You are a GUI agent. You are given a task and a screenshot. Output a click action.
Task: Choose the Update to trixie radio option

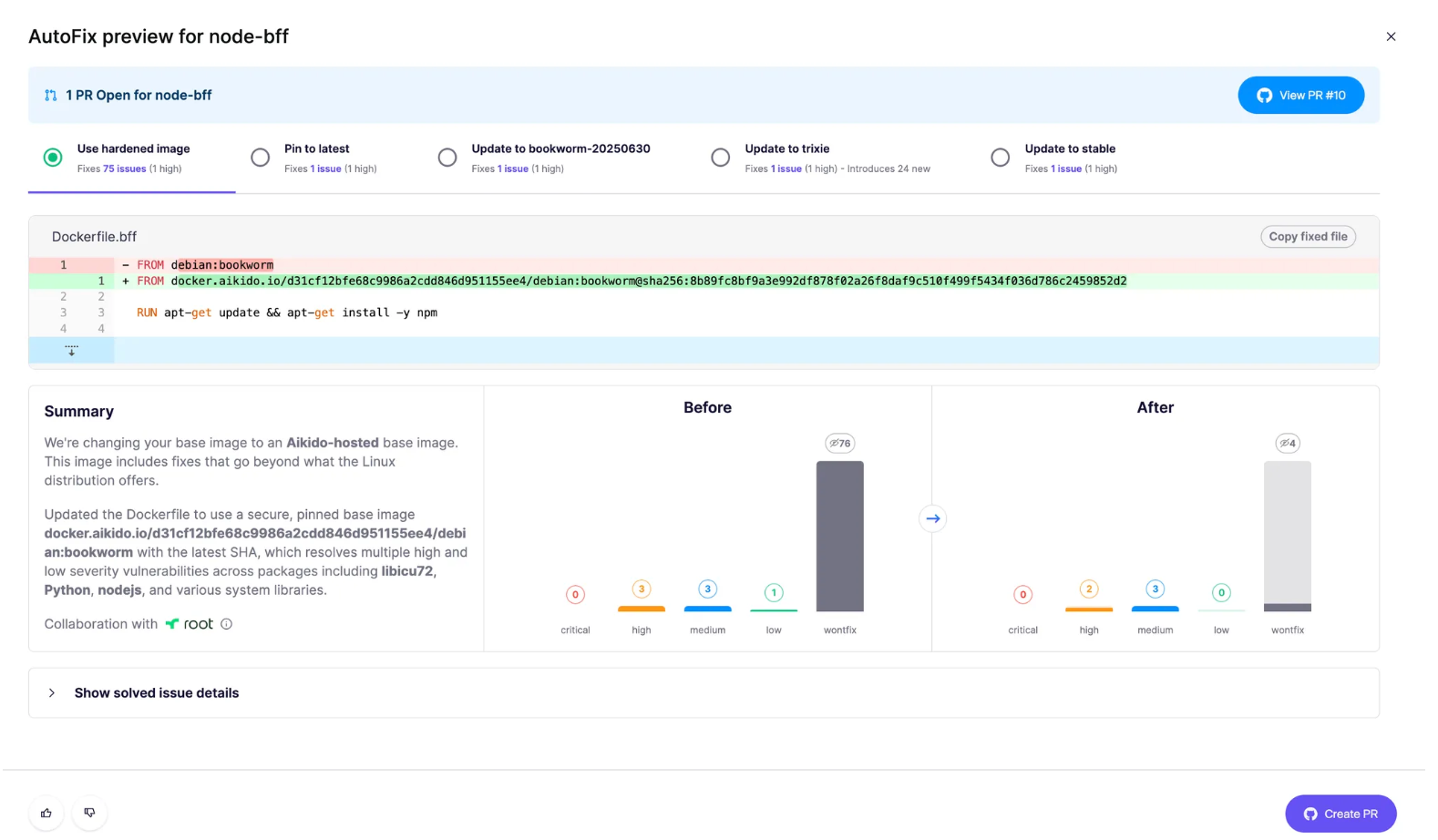click(720, 158)
